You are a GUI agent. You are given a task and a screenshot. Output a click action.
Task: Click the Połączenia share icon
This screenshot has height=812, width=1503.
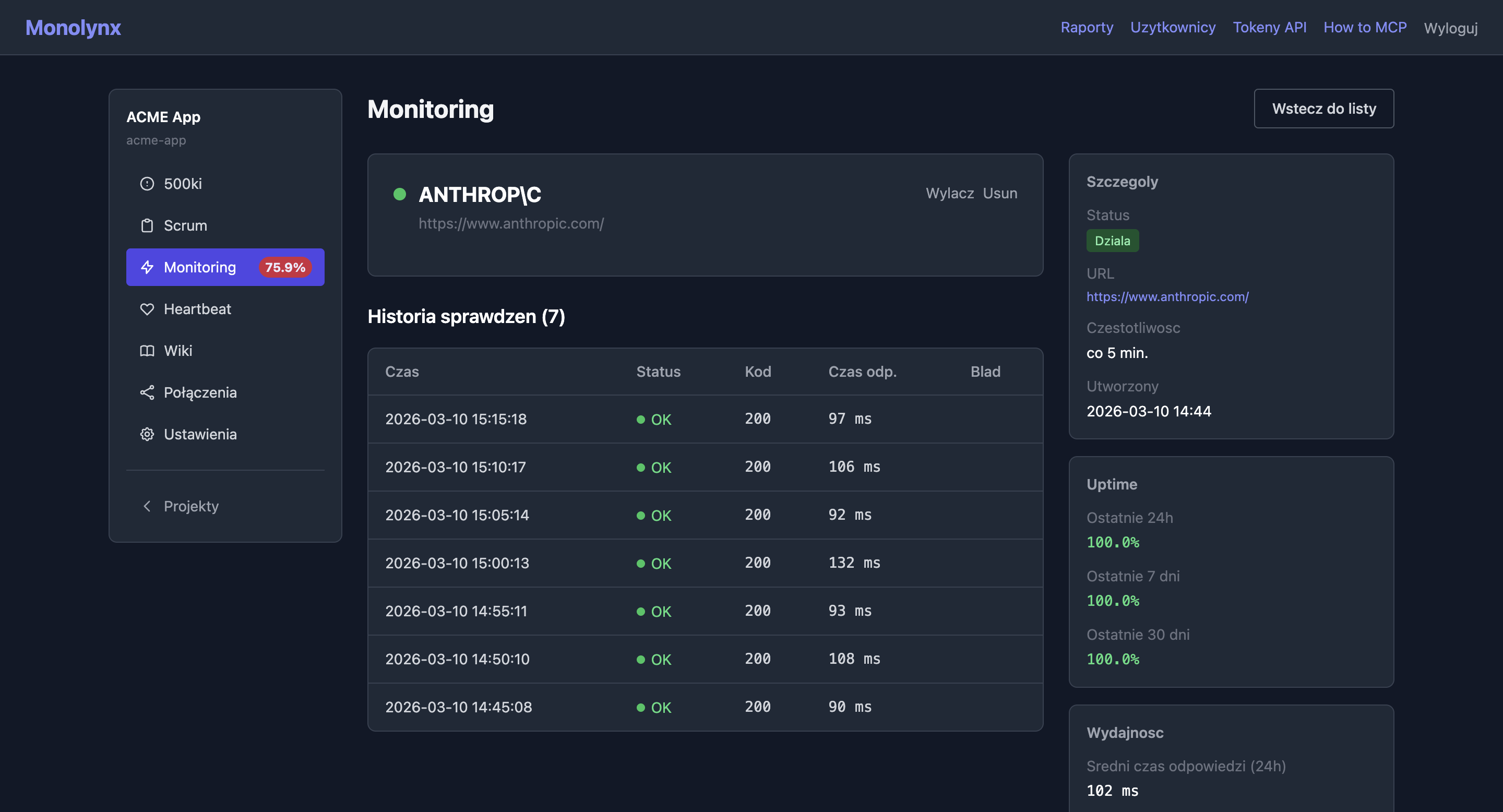(x=147, y=392)
